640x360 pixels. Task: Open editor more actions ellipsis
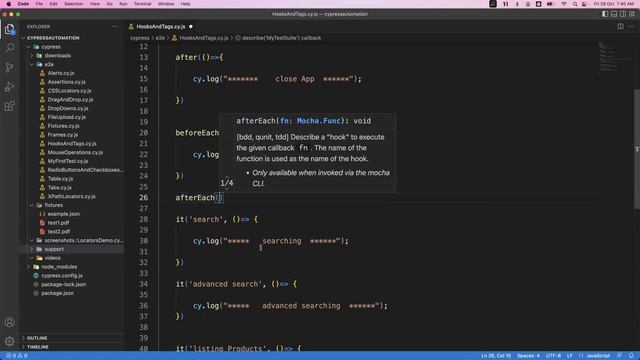[x=631, y=27]
